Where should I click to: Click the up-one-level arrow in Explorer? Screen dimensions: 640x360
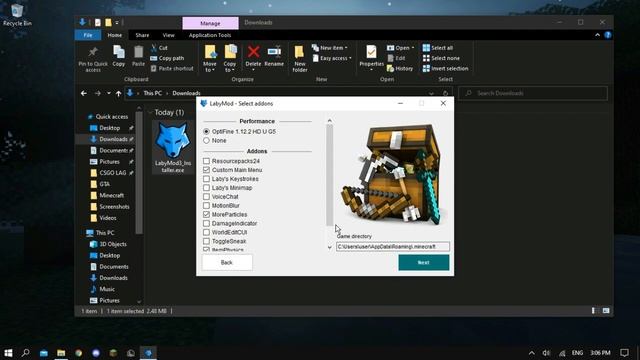[x=118, y=93]
